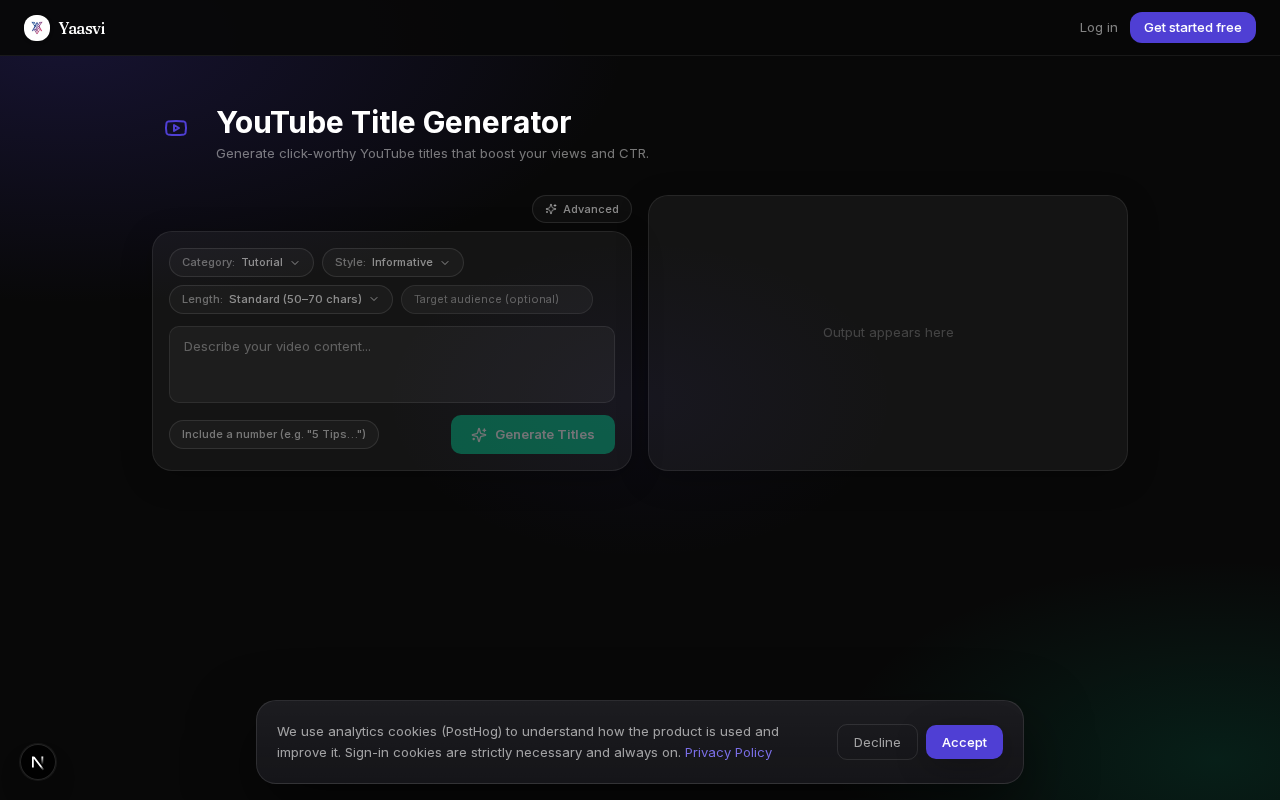Click the YouTube play icon beside the title

pos(176,128)
